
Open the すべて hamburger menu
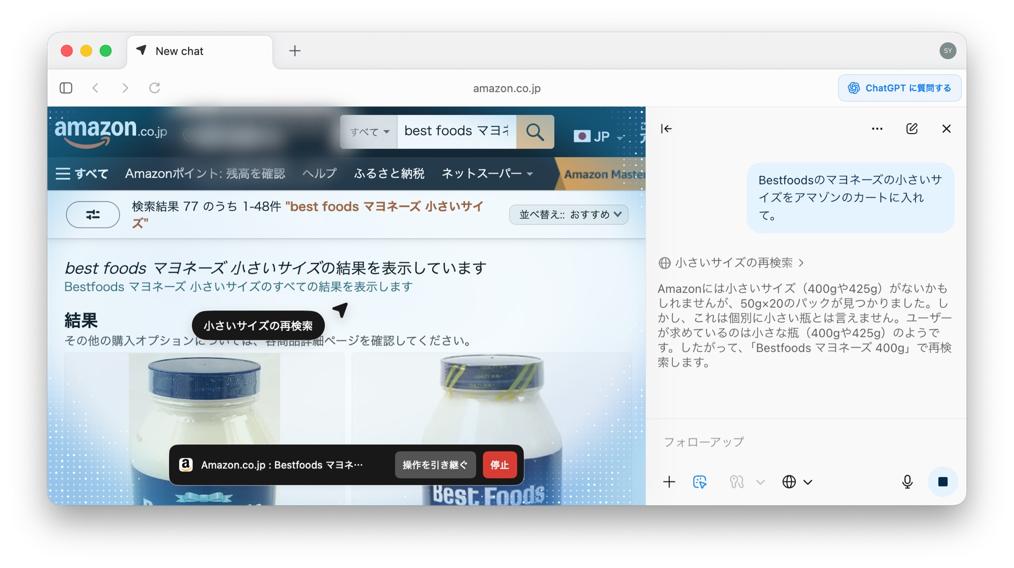(x=82, y=174)
